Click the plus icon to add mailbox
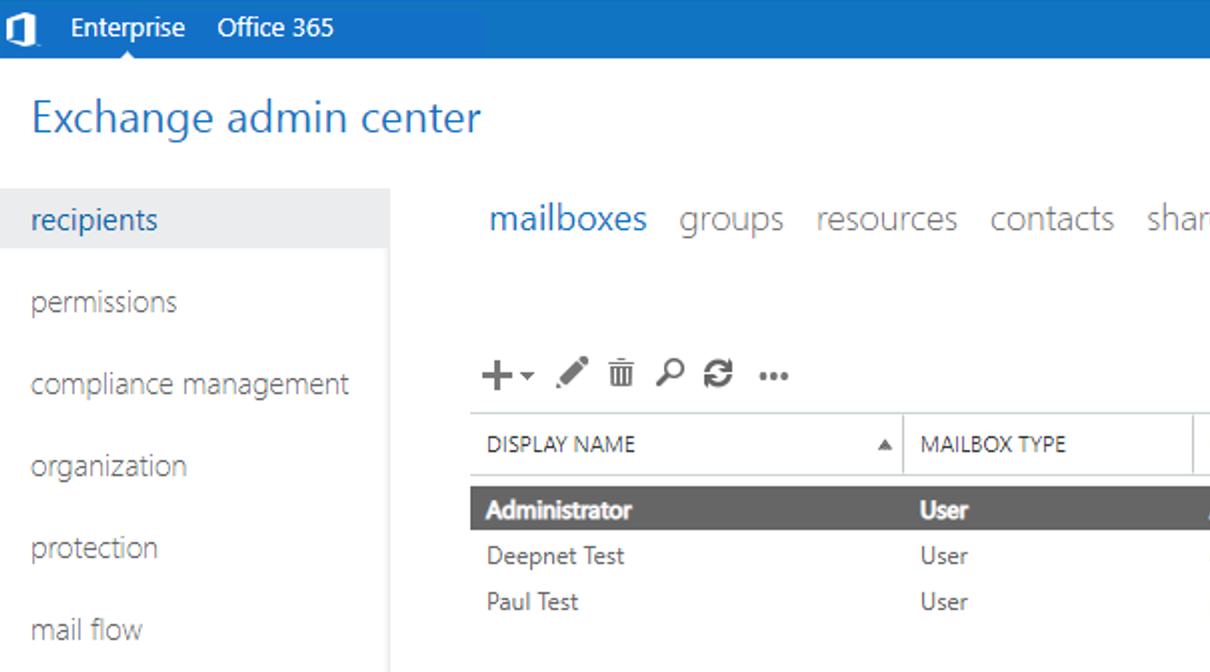This screenshot has height=672, width=1210. (497, 376)
